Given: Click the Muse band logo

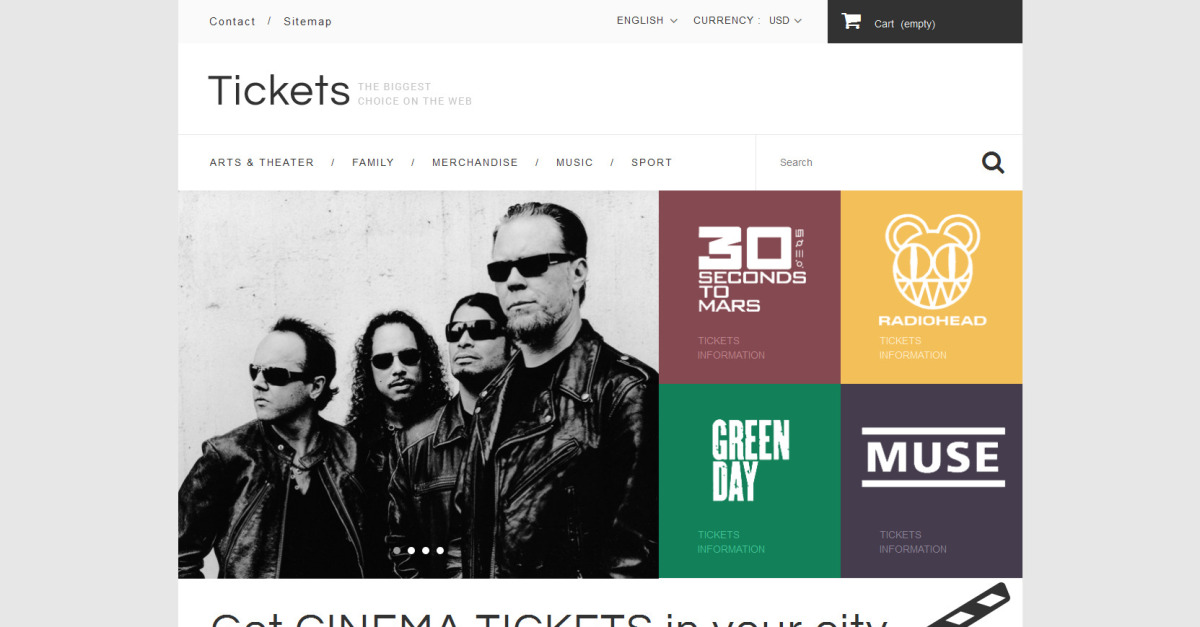Looking at the screenshot, I should tap(933, 458).
